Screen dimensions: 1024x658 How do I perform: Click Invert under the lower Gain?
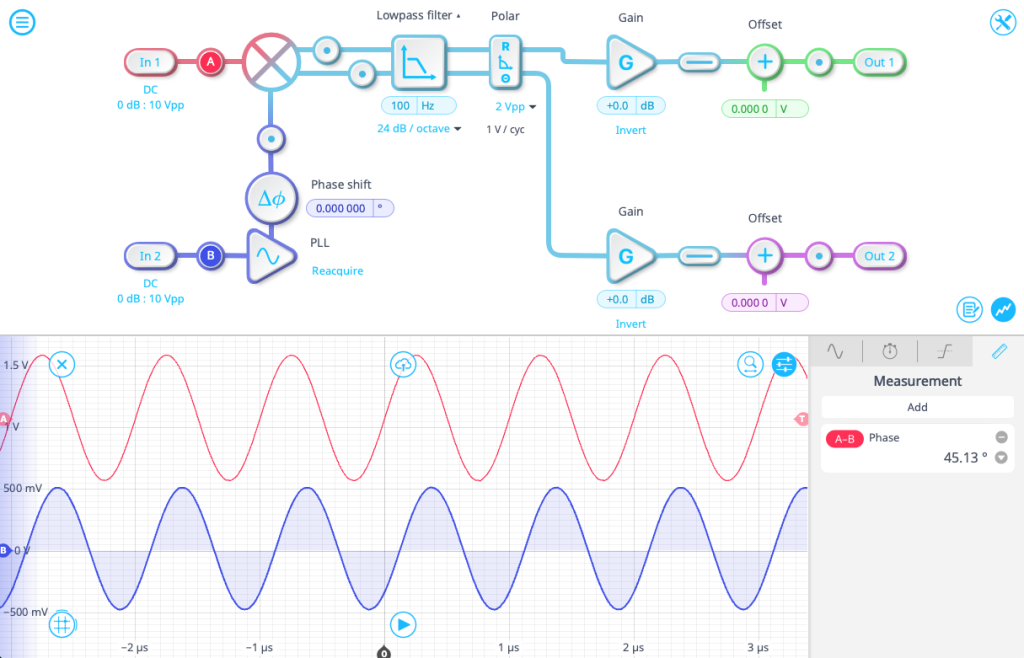click(630, 324)
